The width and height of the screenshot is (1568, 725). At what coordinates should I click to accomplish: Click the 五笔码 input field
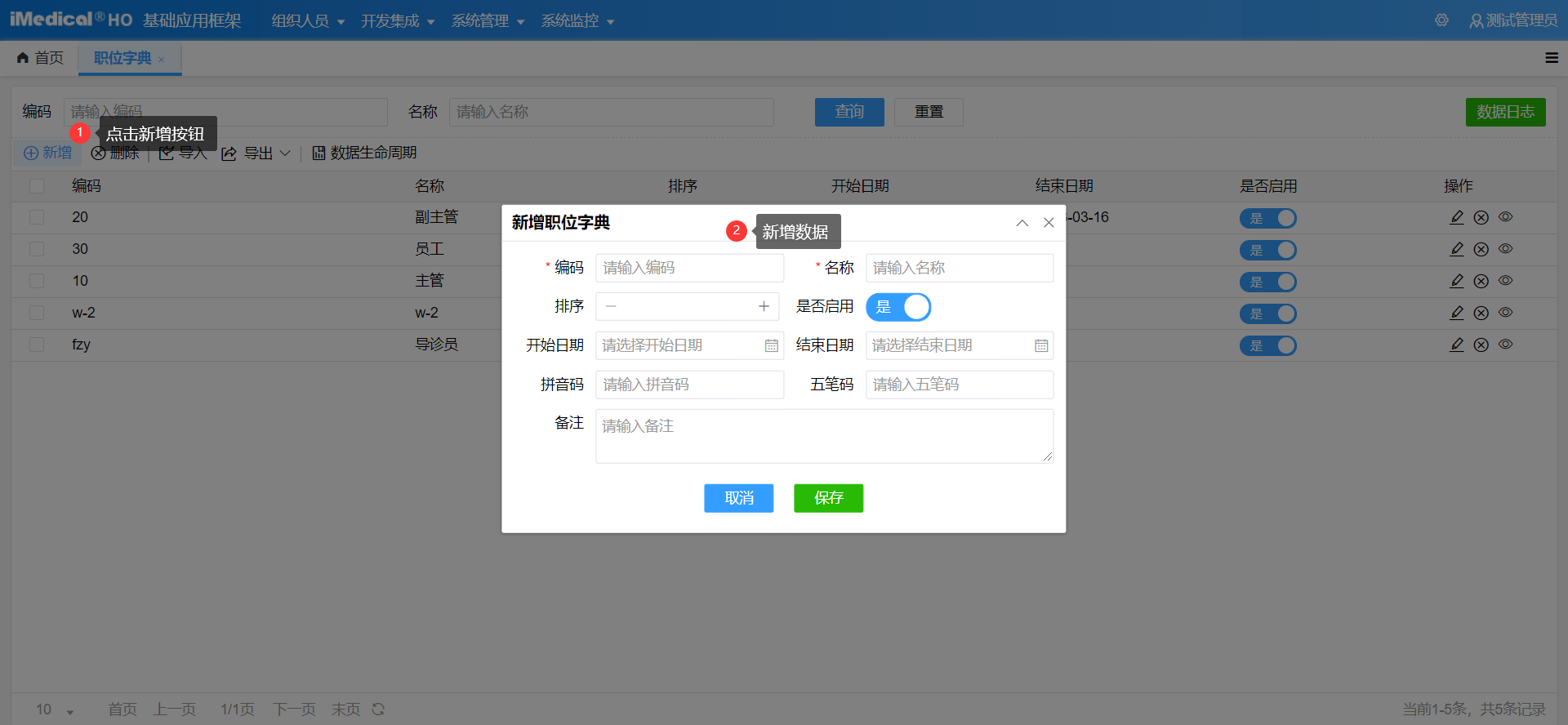(960, 385)
